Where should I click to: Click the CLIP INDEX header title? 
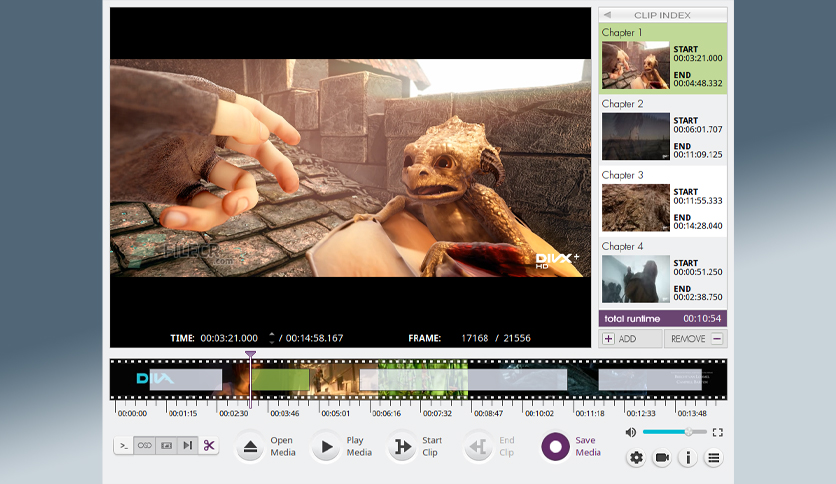pyautogui.click(x=662, y=15)
